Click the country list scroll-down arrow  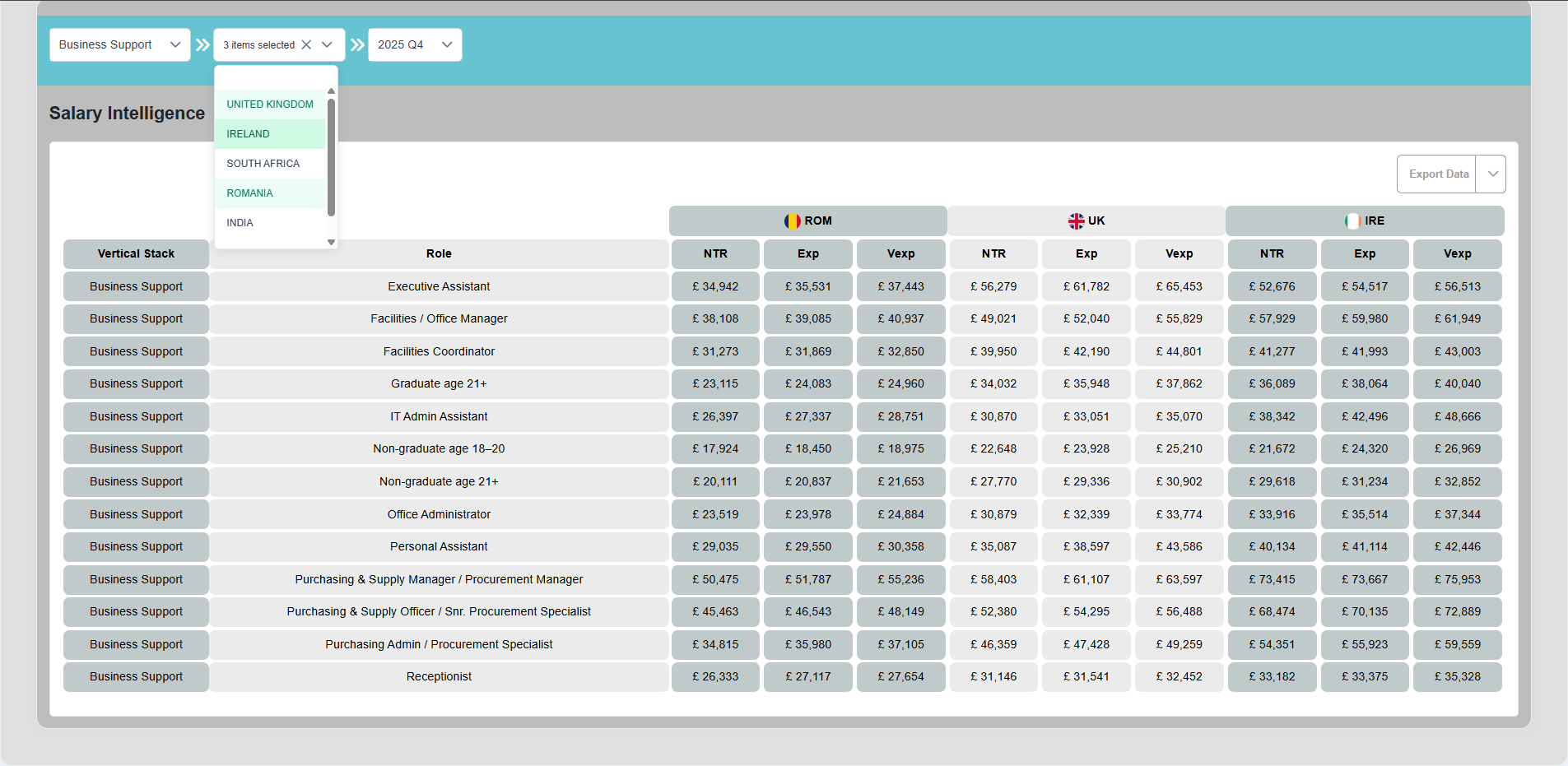point(331,242)
